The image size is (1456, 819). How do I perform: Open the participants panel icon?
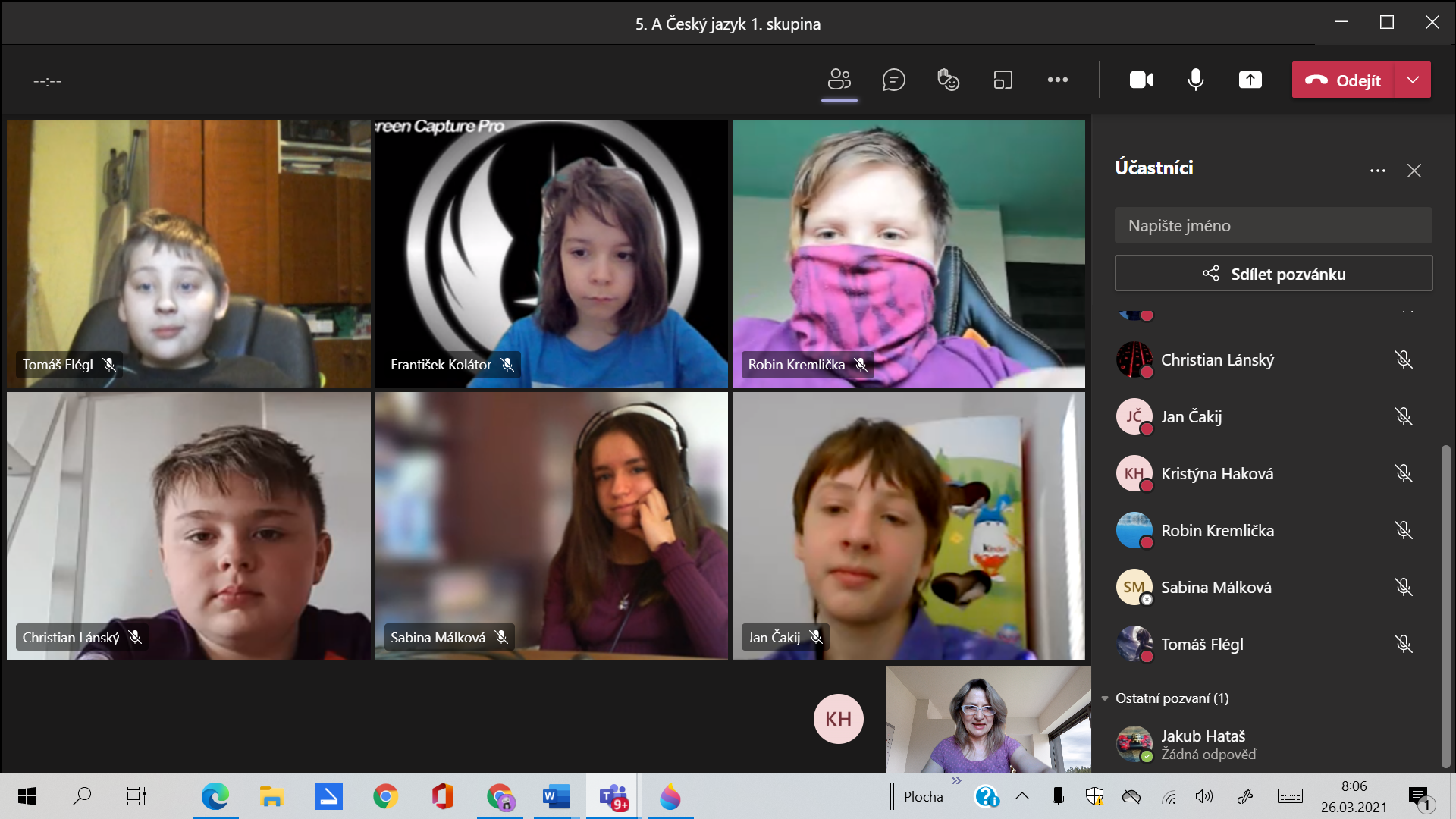839,80
